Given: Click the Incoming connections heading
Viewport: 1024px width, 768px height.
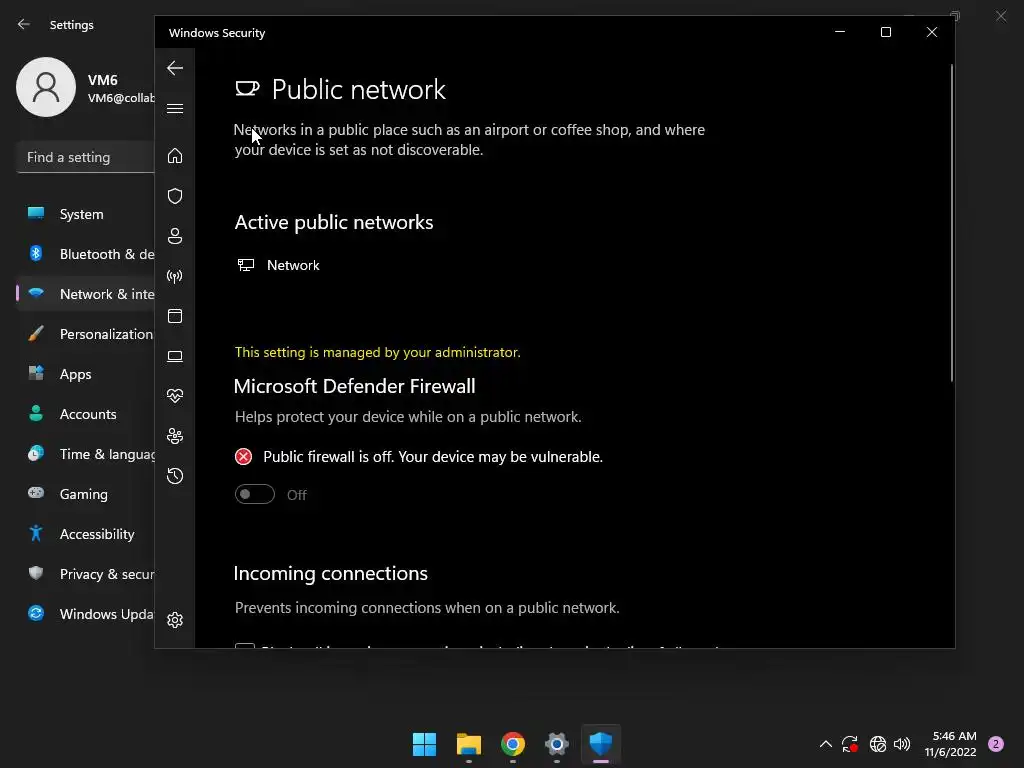Looking at the screenshot, I should coord(330,573).
